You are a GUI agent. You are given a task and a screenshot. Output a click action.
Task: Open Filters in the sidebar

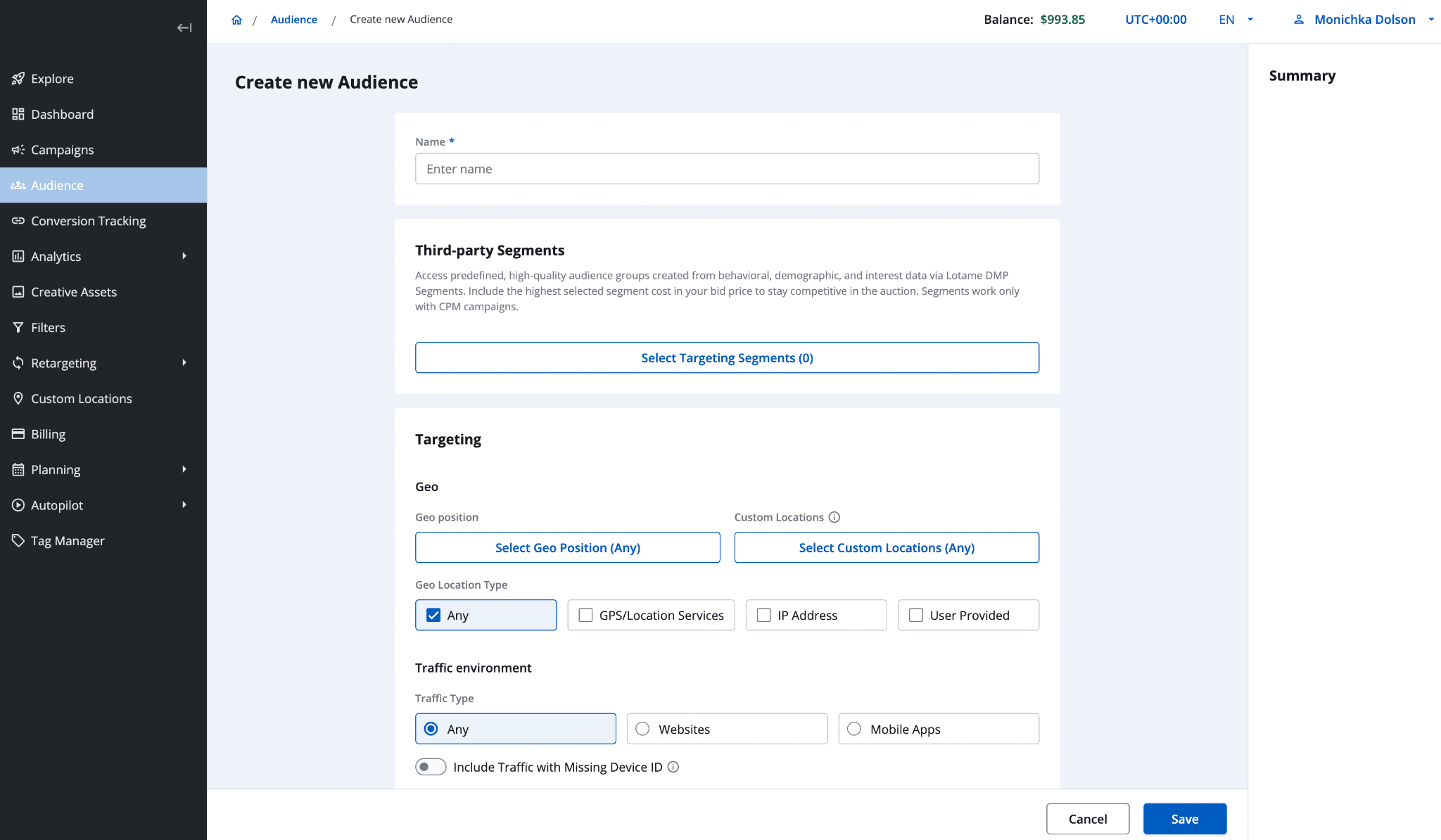click(103, 327)
